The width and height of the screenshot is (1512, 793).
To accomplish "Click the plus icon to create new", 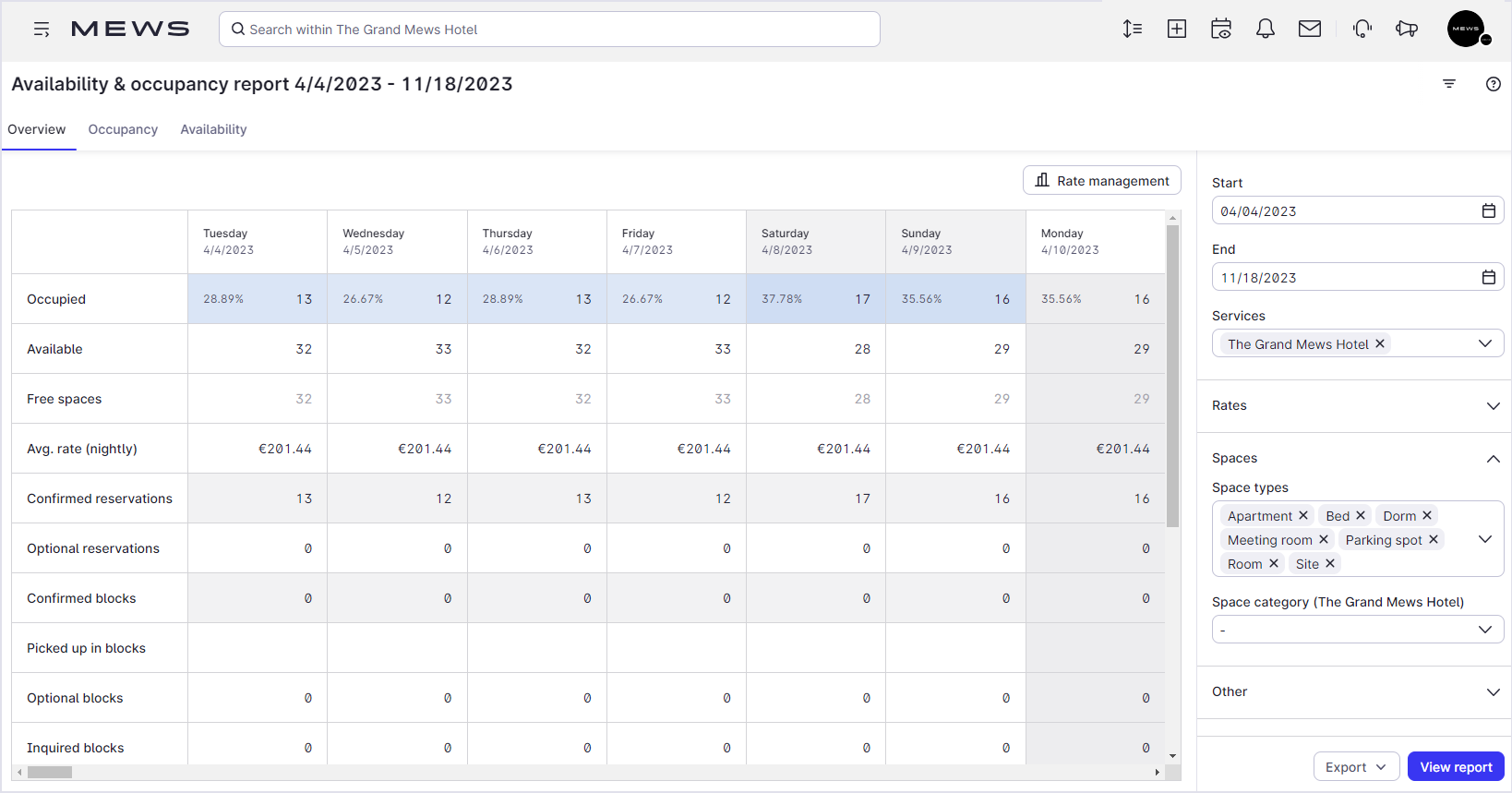I will click(1177, 30).
